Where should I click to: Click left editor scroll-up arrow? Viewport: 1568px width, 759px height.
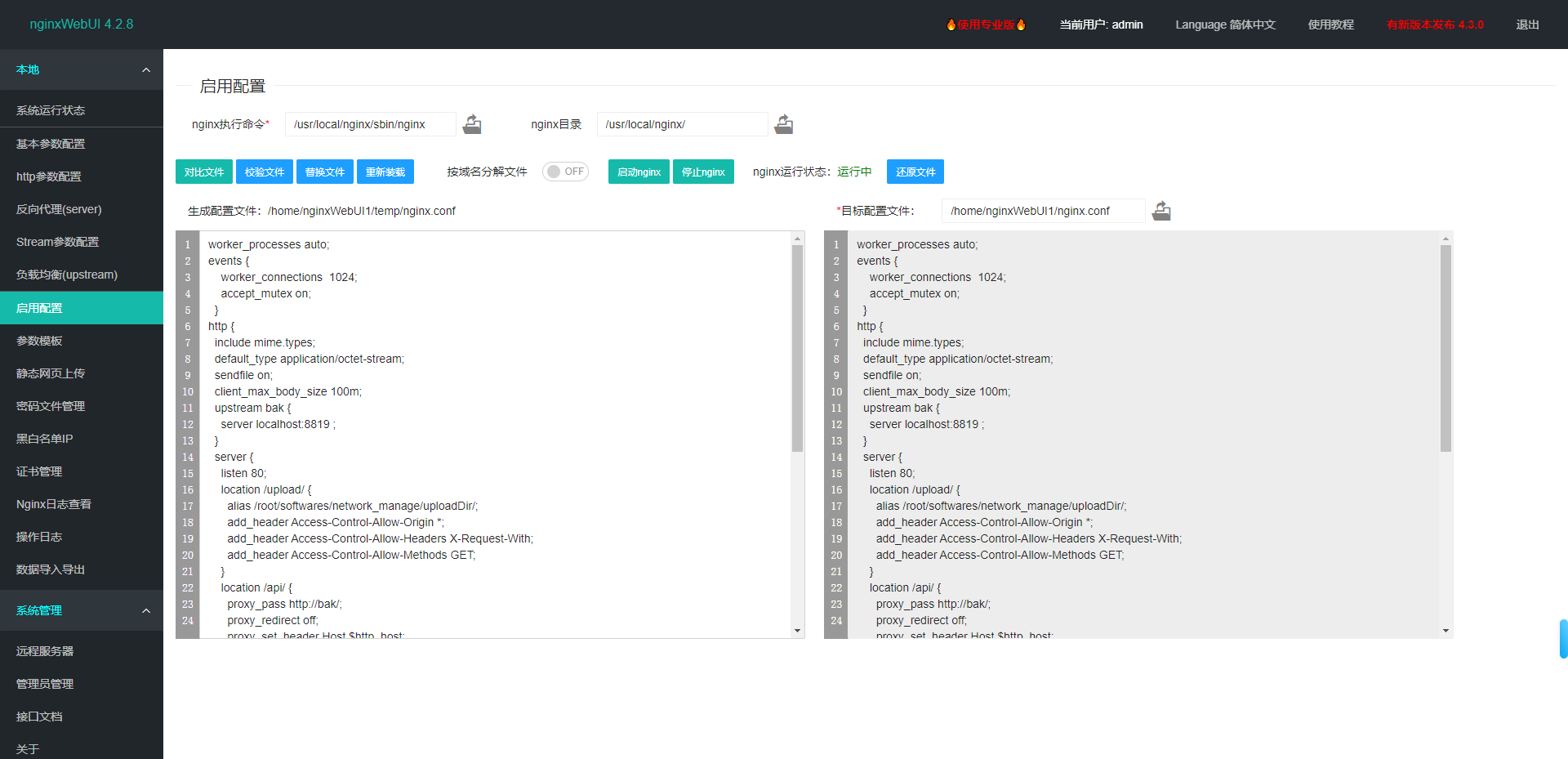798,239
